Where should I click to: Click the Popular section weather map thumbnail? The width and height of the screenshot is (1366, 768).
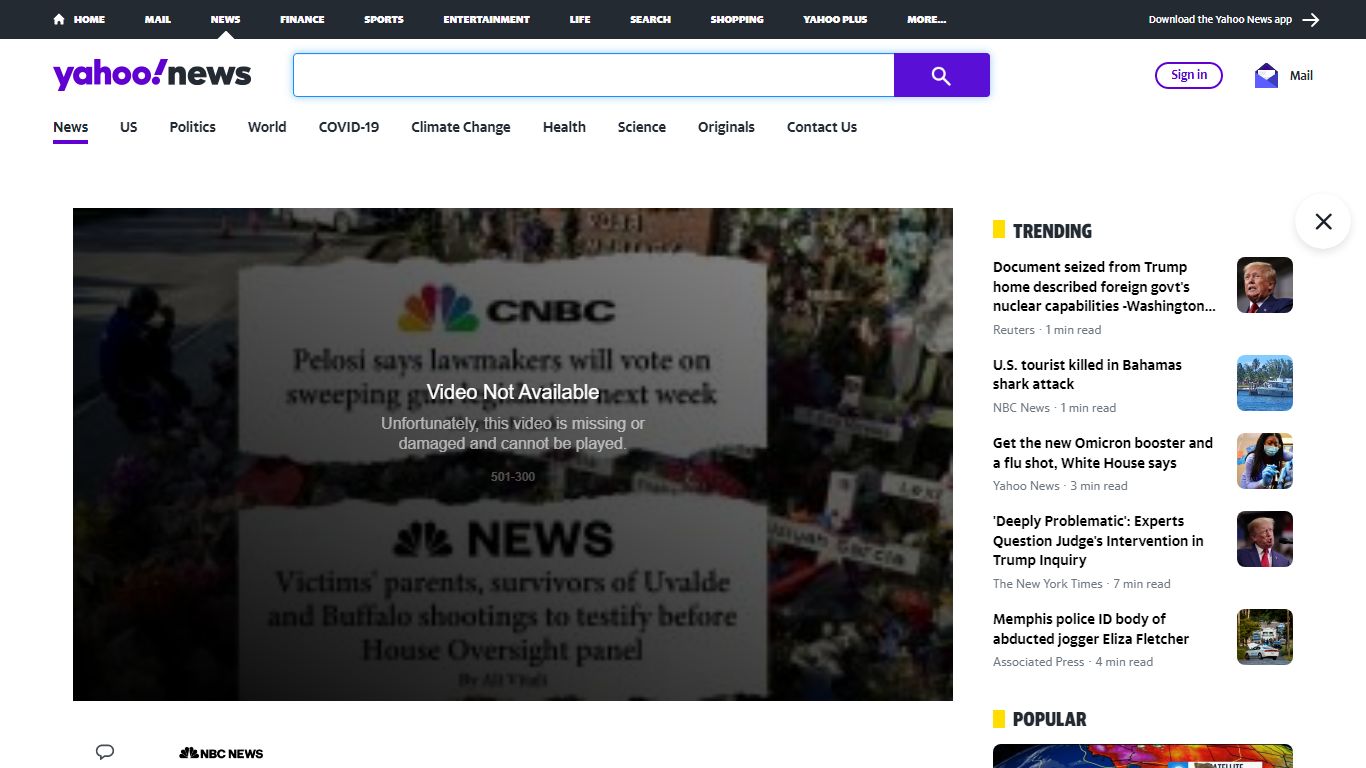click(1143, 756)
